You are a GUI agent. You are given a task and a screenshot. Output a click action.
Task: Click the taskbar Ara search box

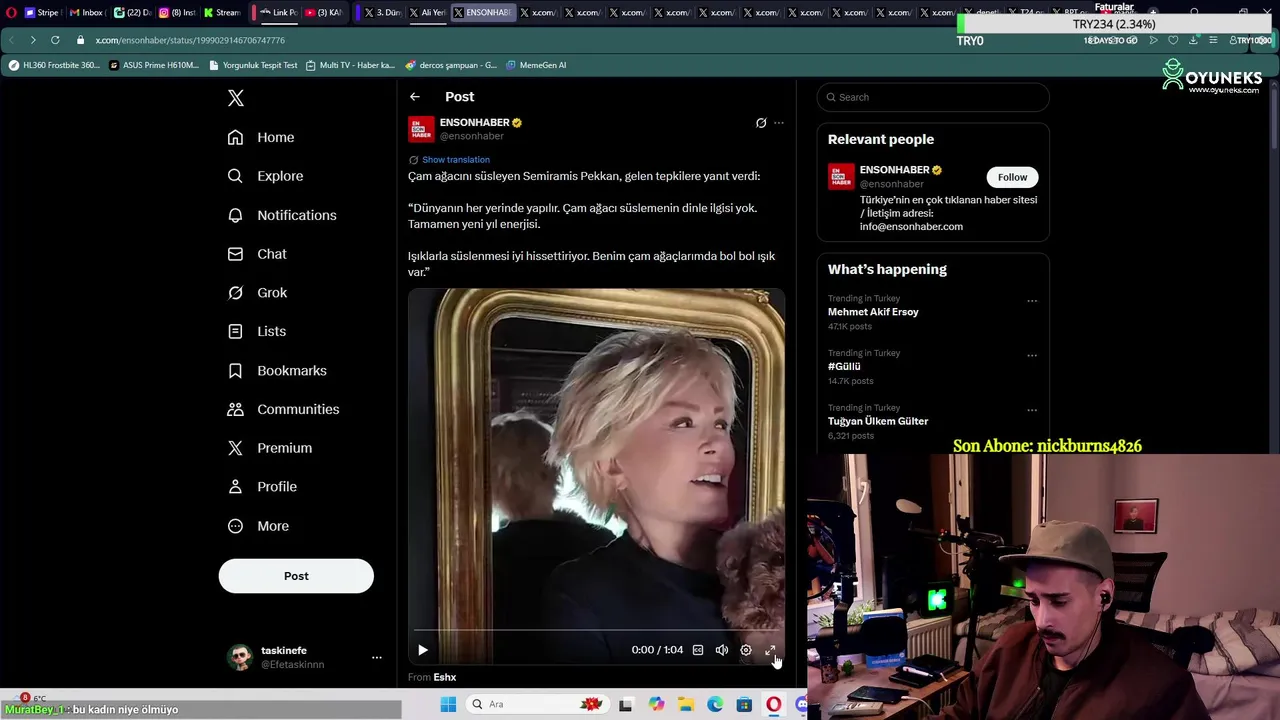(x=537, y=704)
